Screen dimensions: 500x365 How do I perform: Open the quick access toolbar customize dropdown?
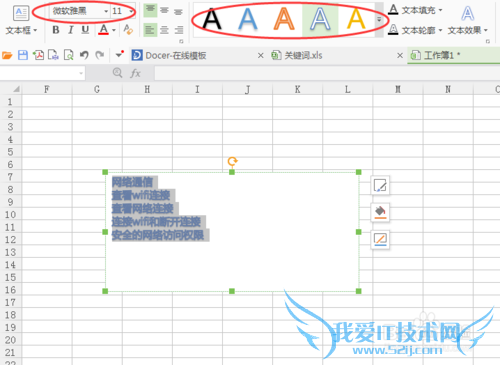click(x=119, y=54)
